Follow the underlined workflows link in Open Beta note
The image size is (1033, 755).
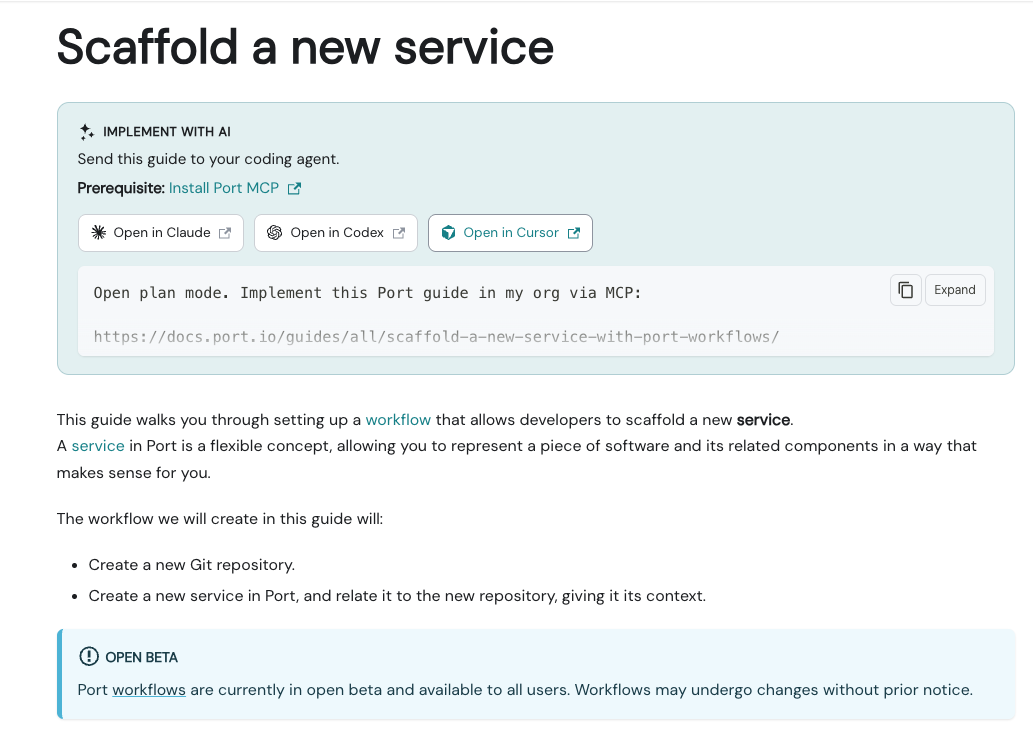149,690
